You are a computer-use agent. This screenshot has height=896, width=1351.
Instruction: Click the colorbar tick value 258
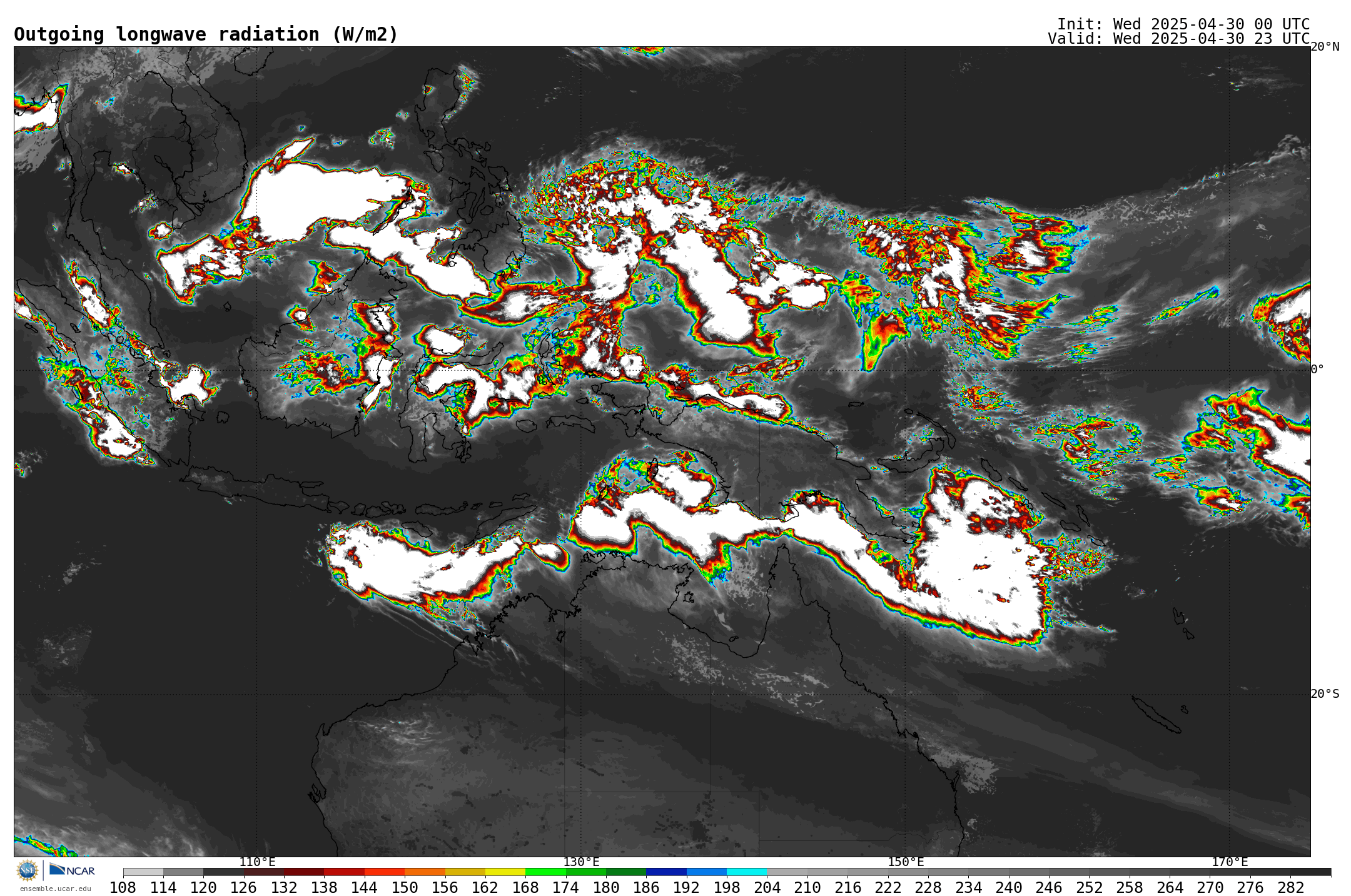1130,888
